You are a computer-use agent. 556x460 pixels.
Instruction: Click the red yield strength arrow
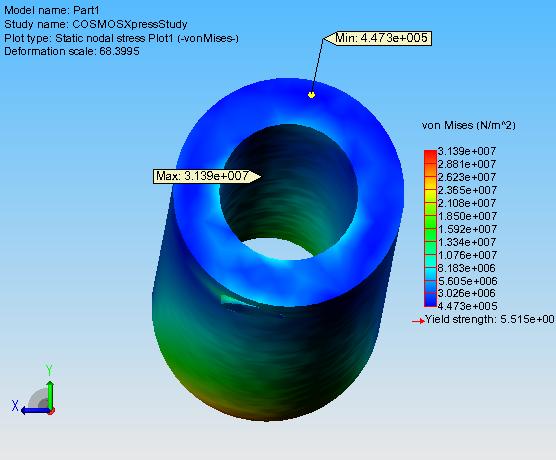(x=418, y=321)
